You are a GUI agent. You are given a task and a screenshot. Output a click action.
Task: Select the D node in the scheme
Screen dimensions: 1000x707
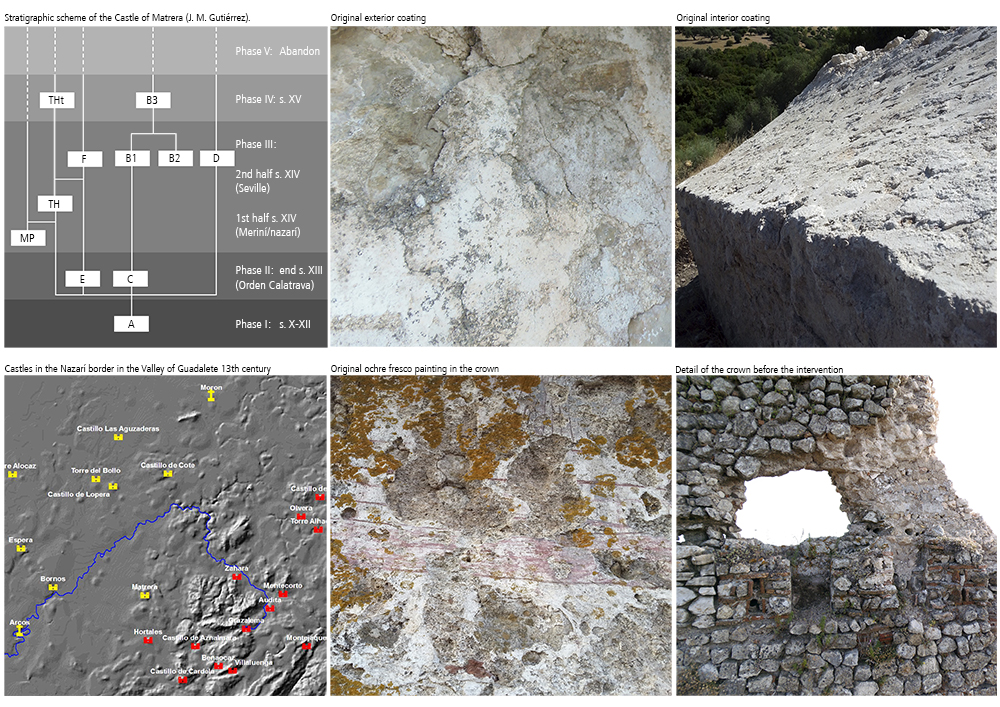(x=217, y=158)
